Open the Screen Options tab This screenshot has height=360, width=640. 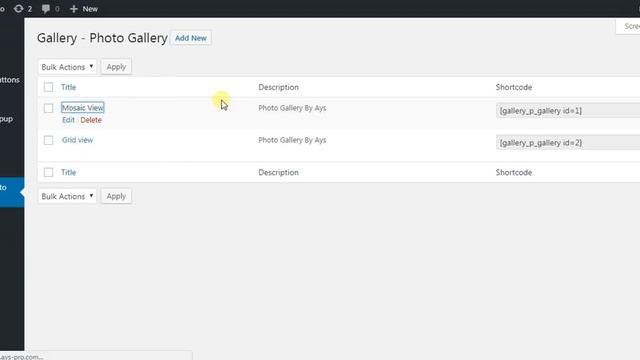[x=629, y=26]
